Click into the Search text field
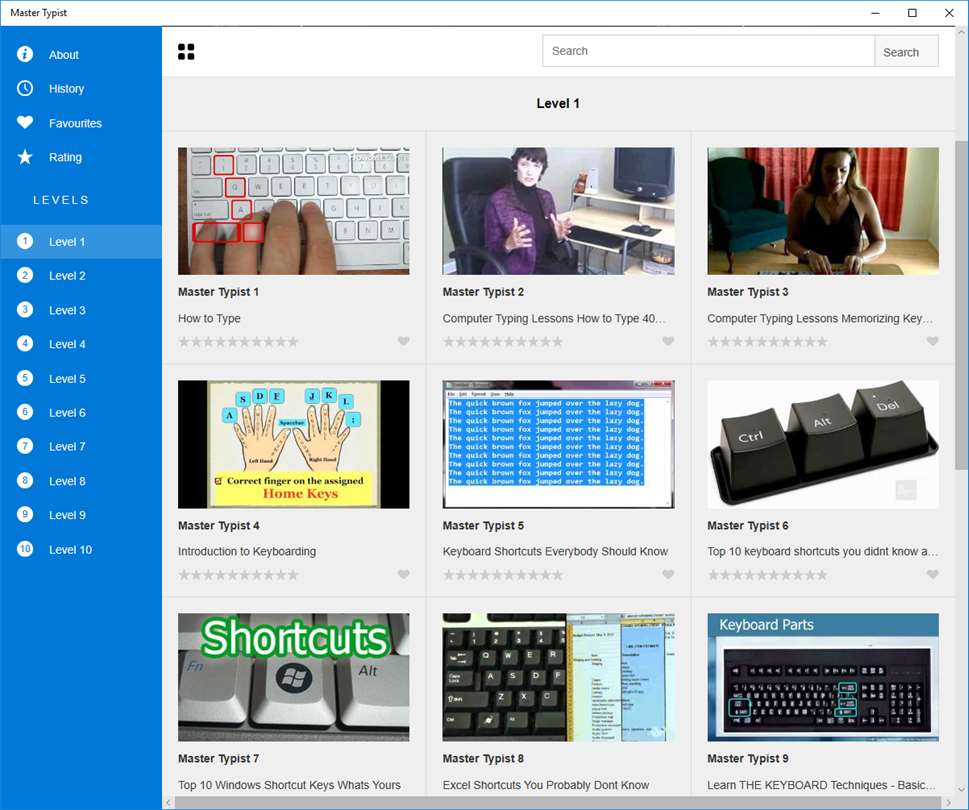This screenshot has width=969, height=810. point(708,51)
